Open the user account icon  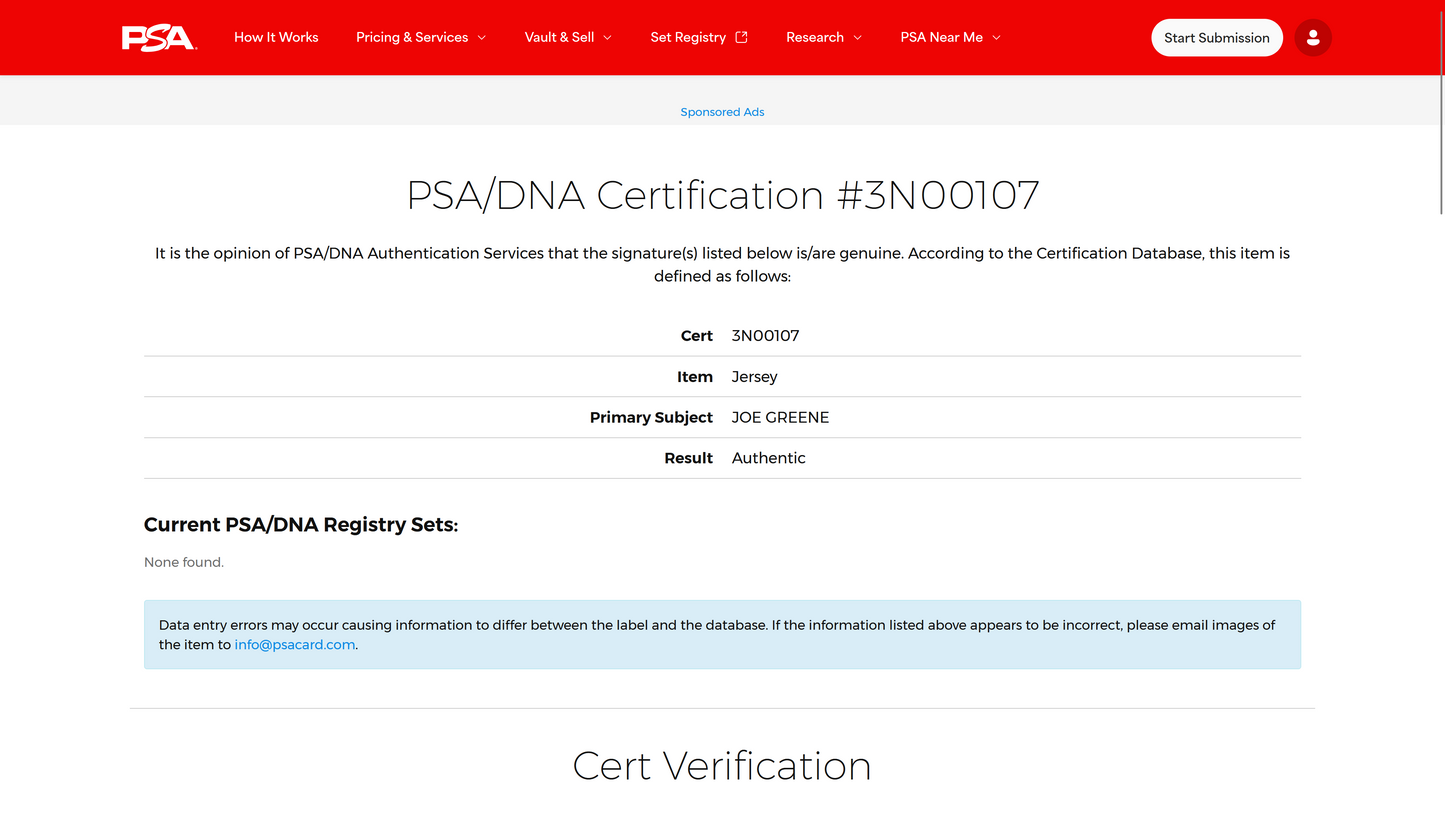(x=1313, y=38)
